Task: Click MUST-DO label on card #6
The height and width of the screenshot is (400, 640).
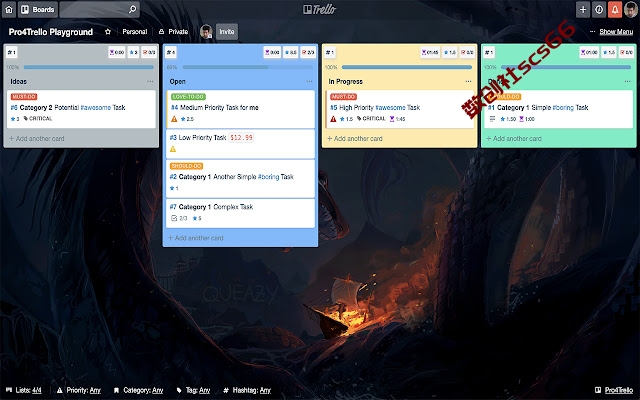Action: (24, 97)
